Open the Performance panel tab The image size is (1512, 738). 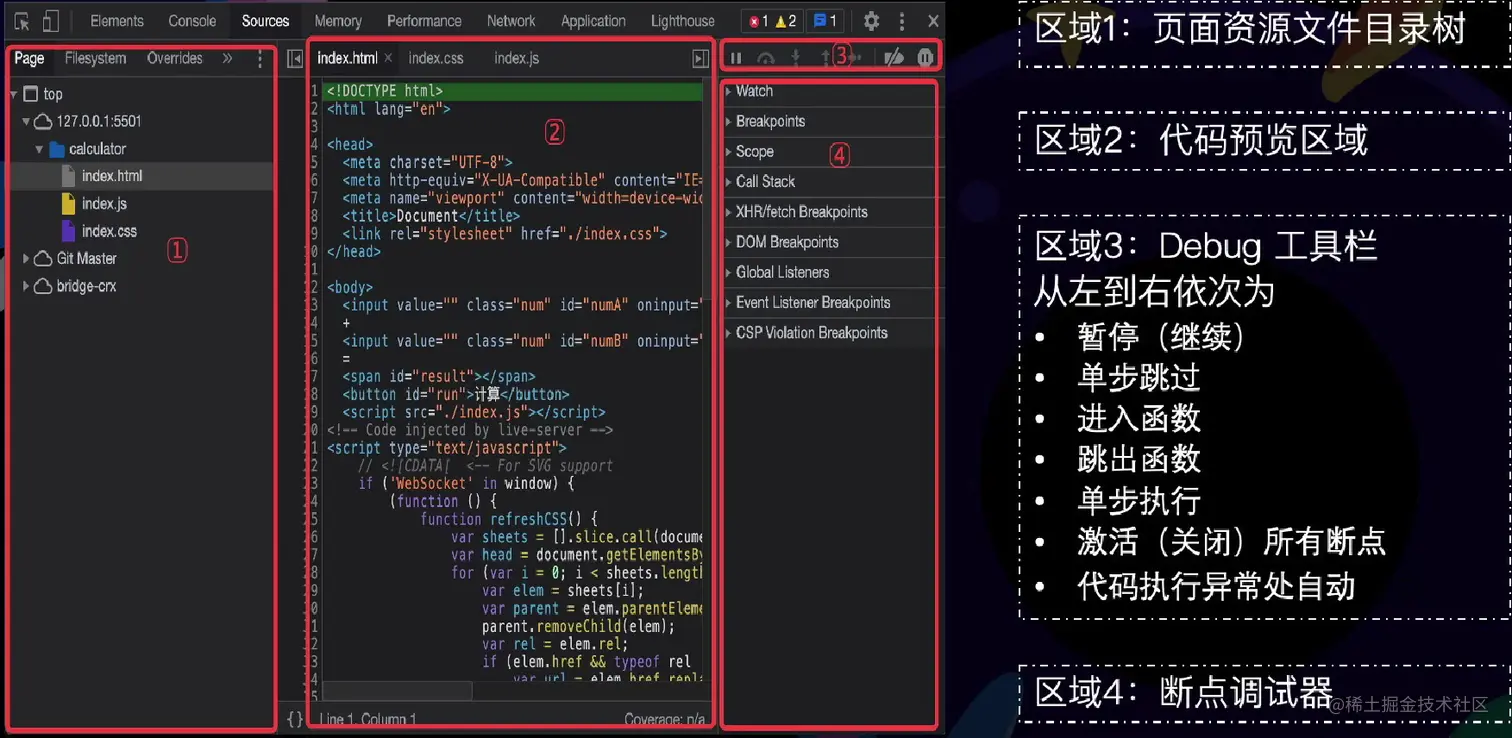[x=424, y=21]
